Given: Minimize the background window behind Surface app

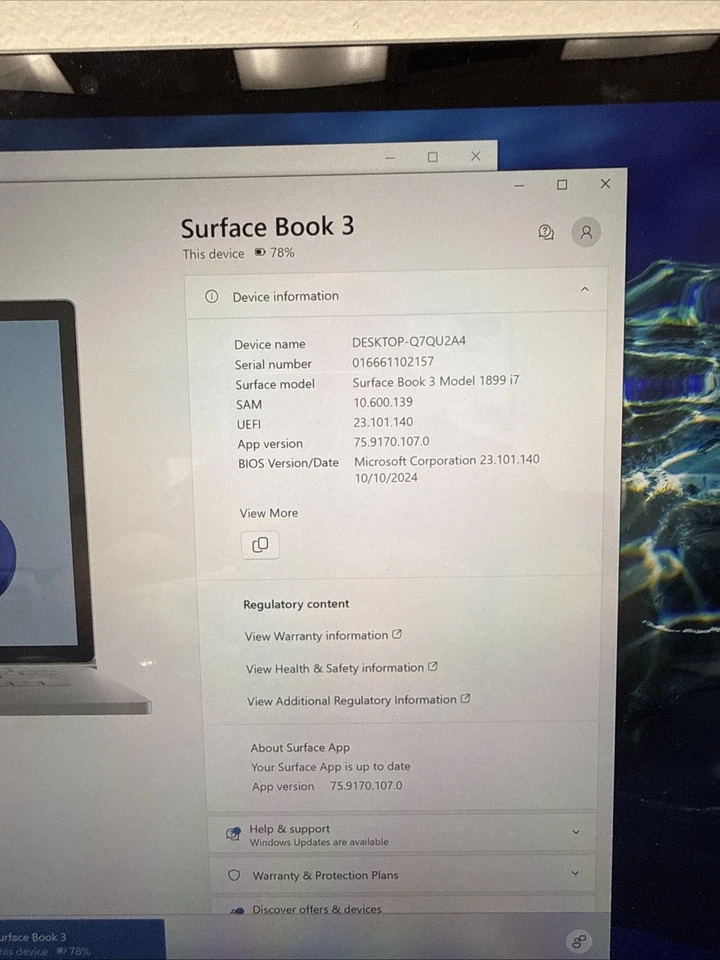Looking at the screenshot, I should [389, 158].
